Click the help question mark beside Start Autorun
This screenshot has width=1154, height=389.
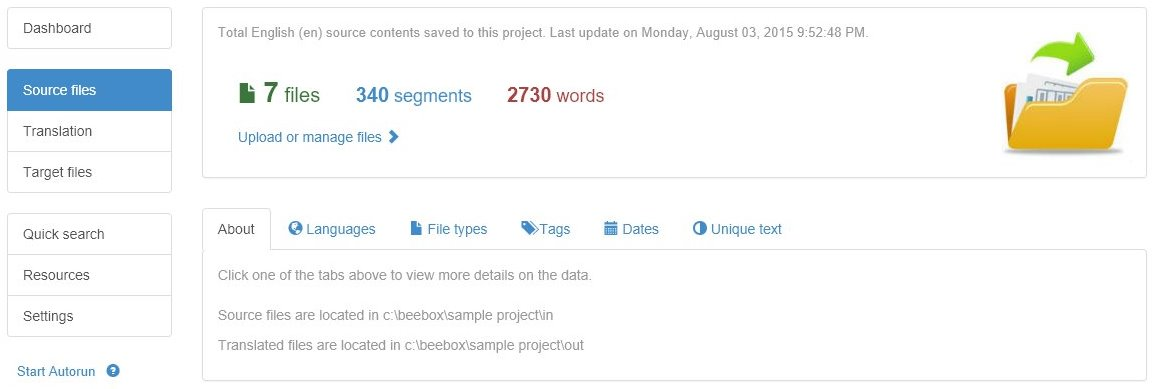(x=113, y=371)
